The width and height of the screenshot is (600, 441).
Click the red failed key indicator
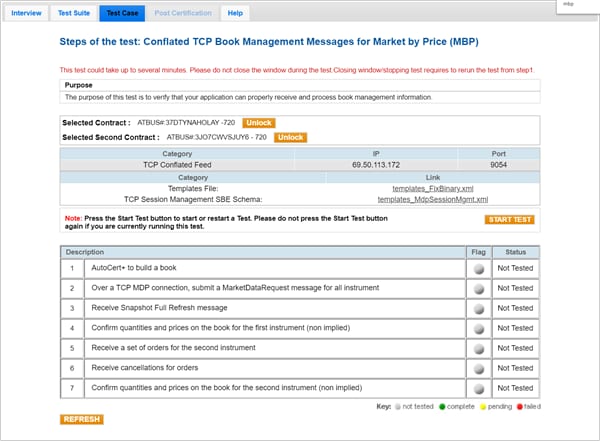(521, 408)
